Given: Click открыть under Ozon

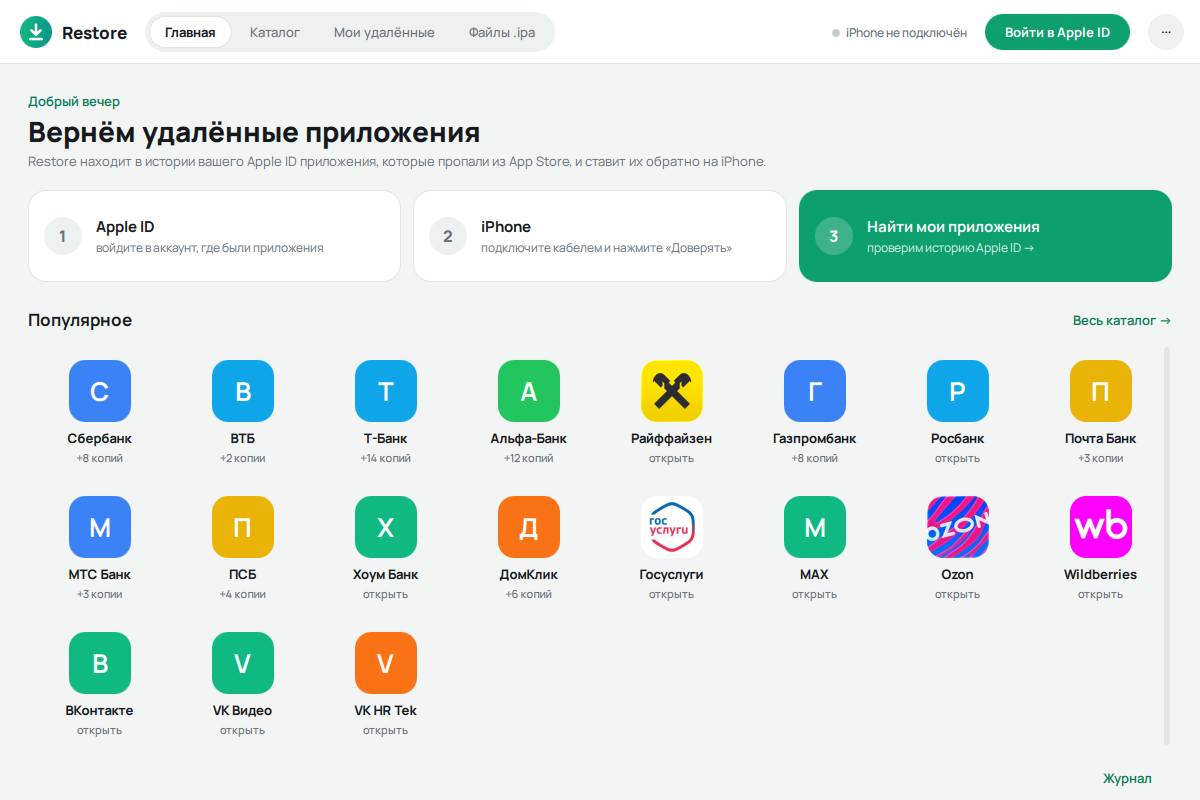Looking at the screenshot, I should tap(958, 594).
